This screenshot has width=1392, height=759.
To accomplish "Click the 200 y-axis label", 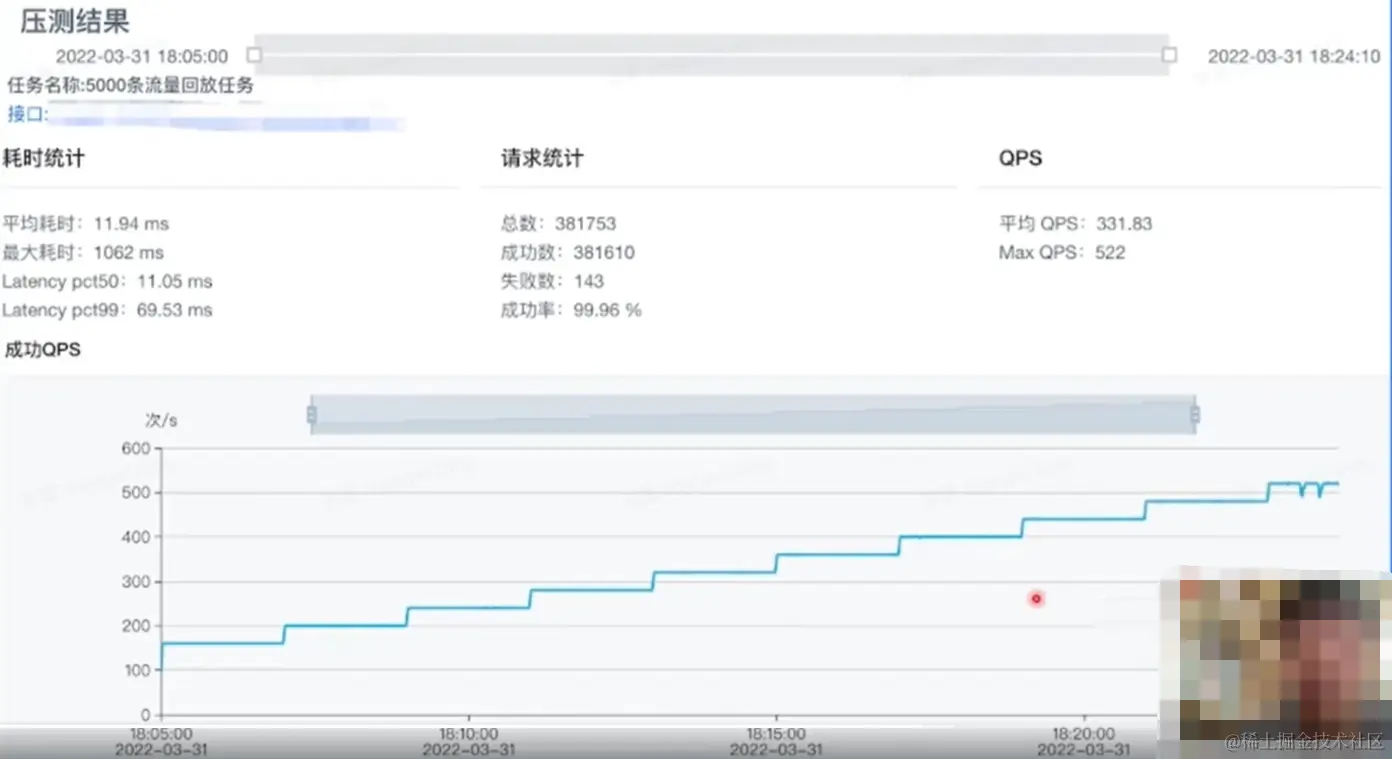I will pos(136,626).
